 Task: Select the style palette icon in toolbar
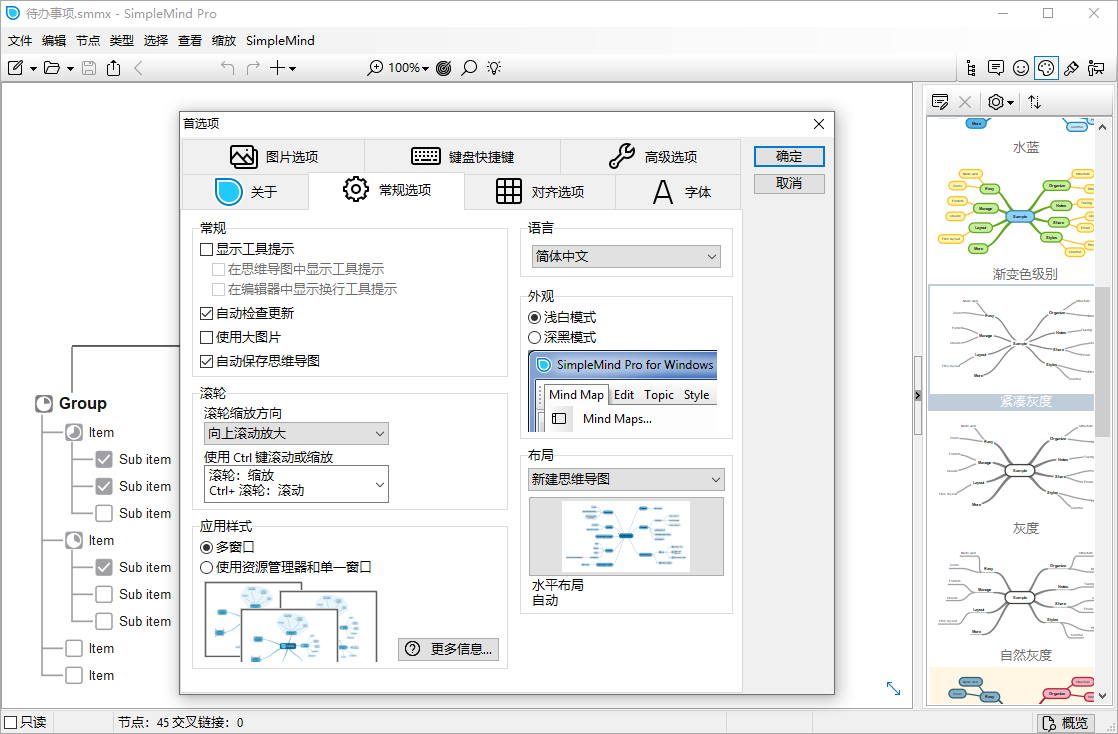coord(1045,67)
